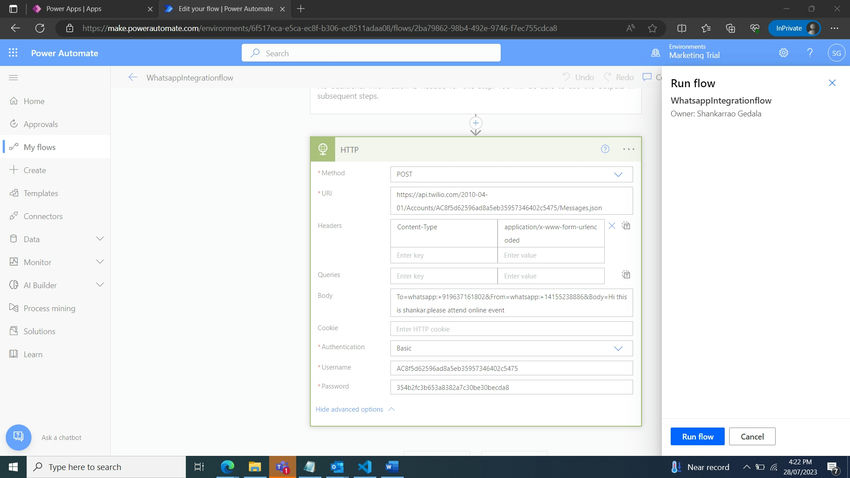Open the comments icon in toolbar
Image resolution: width=850 pixels, height=478 pixels.
pos(647,77)
